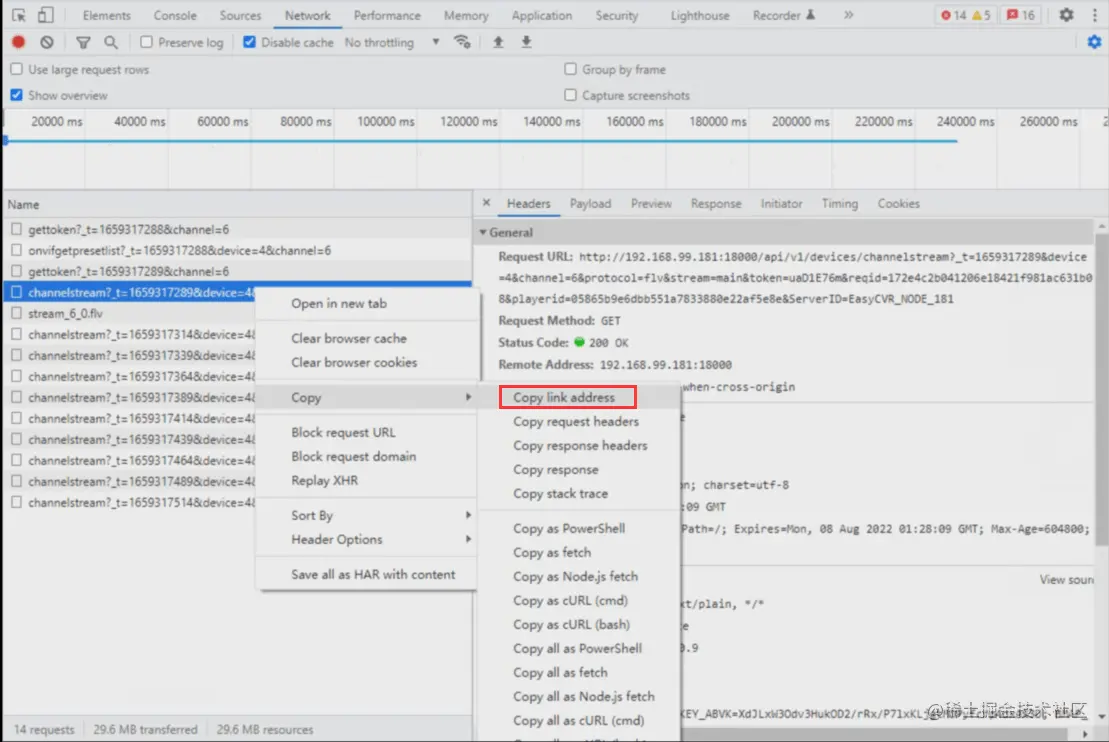Enable Capture screenshots checkbox
1109x742 pixels.
point(570,95)
